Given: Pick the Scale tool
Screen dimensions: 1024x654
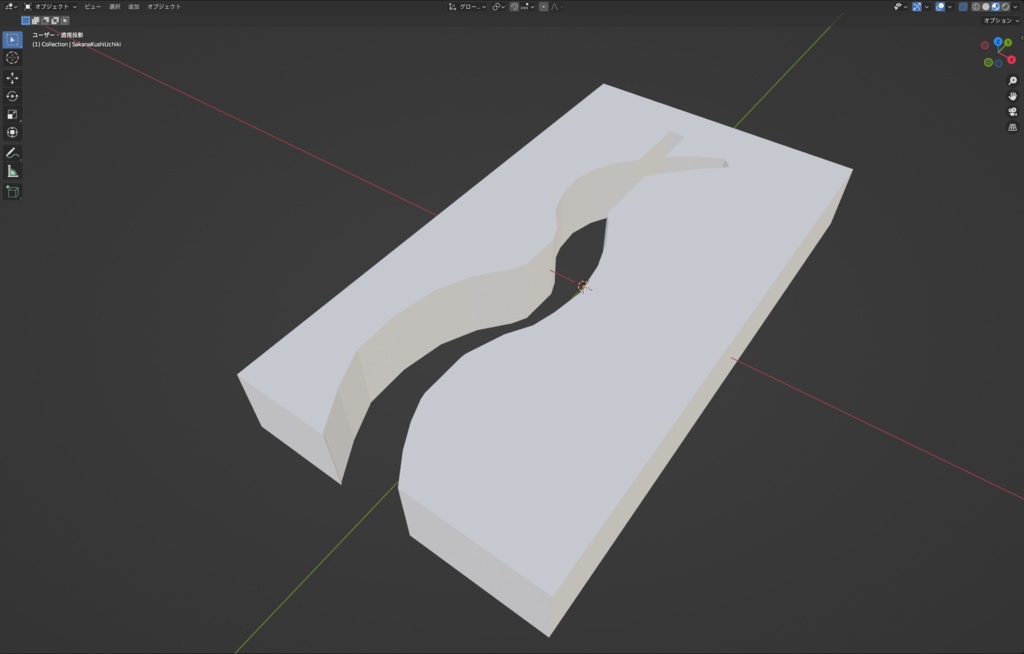Looking at the screenshot, I should click(12, 114).
